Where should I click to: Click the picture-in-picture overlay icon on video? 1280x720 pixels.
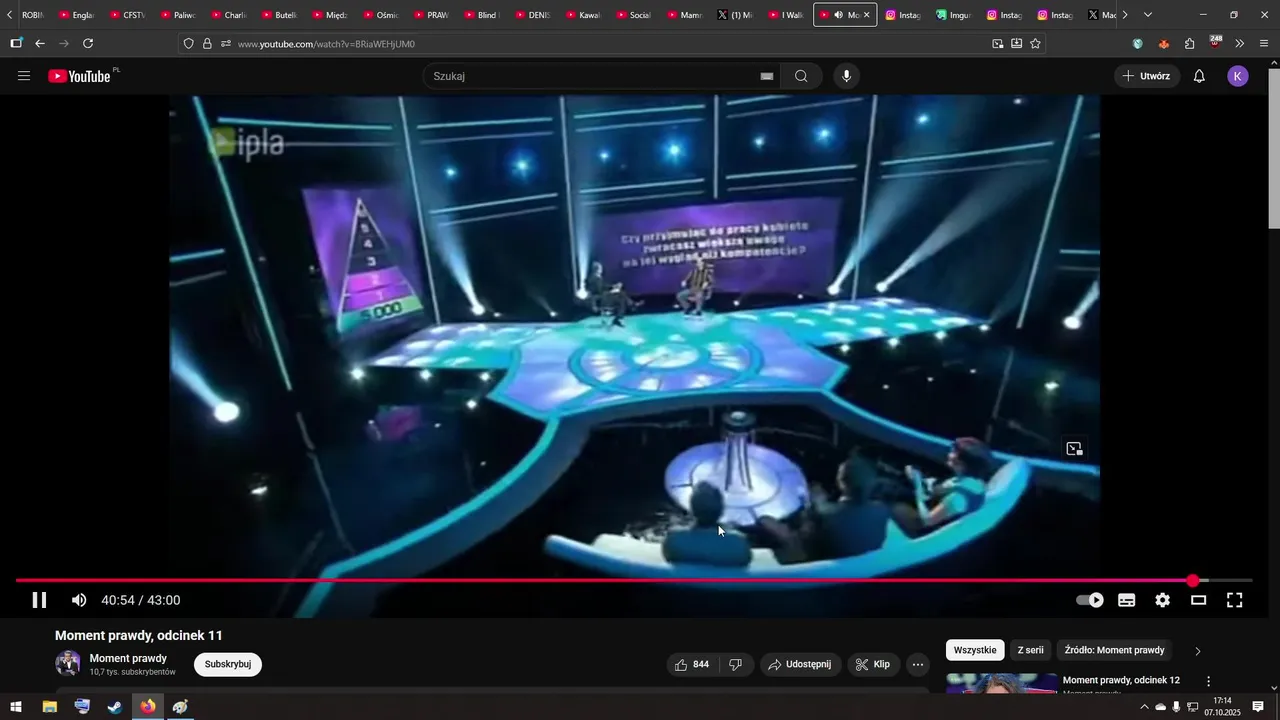point(1074,449)
